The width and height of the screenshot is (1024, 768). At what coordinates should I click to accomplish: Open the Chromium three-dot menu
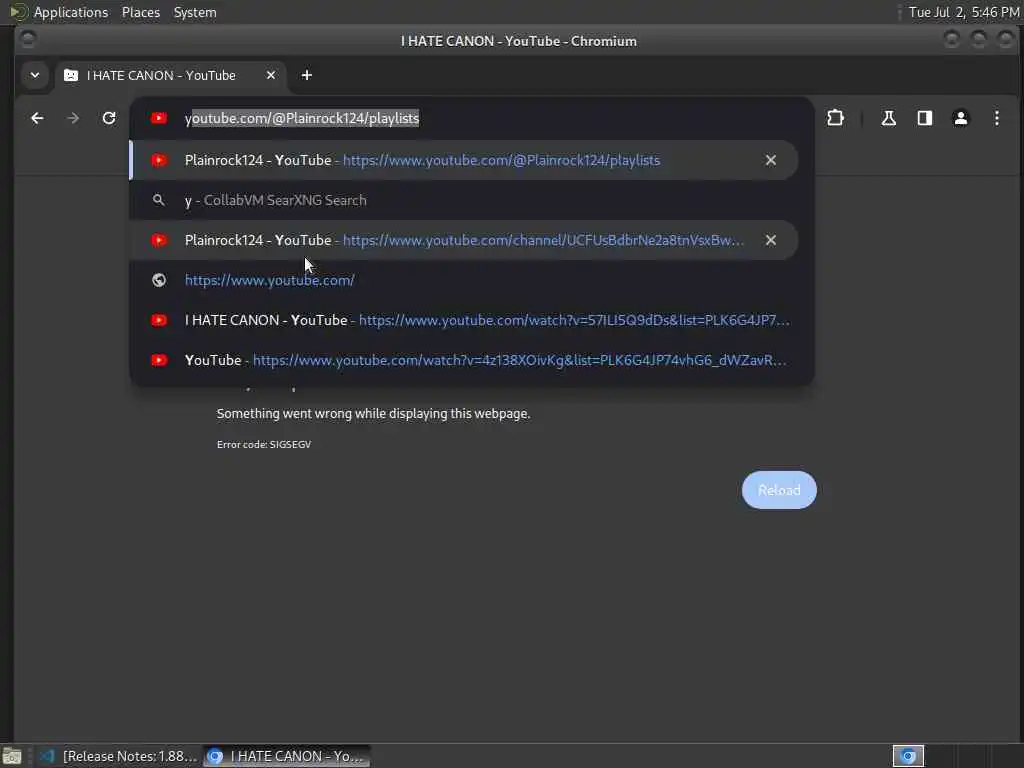click(997, 118)
